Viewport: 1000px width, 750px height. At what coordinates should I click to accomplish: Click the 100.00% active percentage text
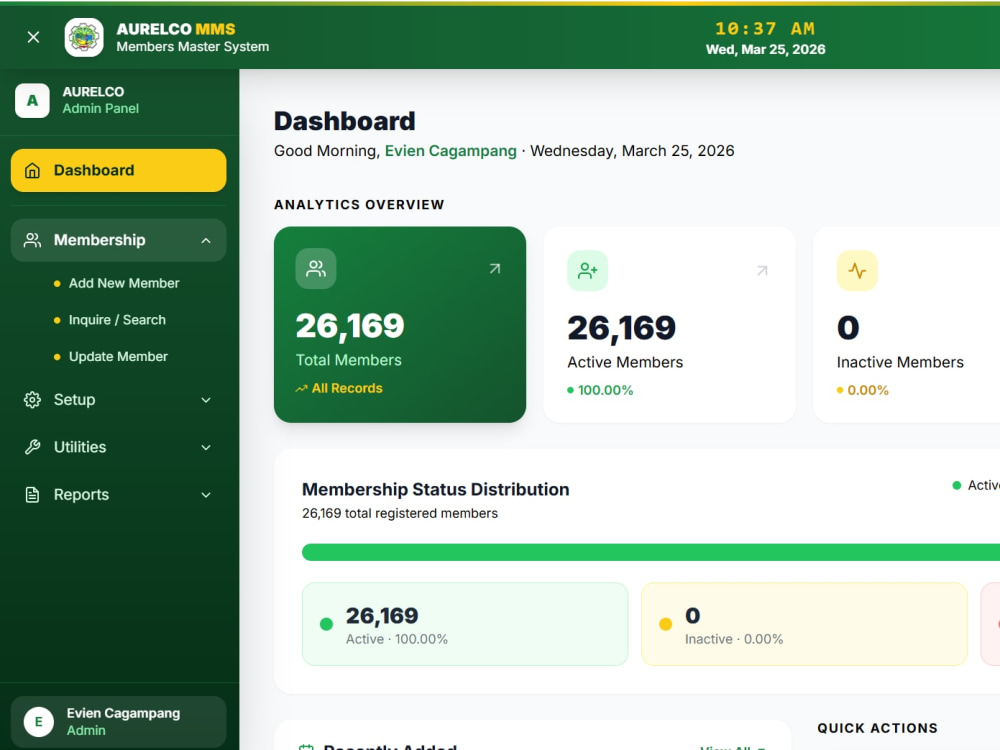[605, 390]
